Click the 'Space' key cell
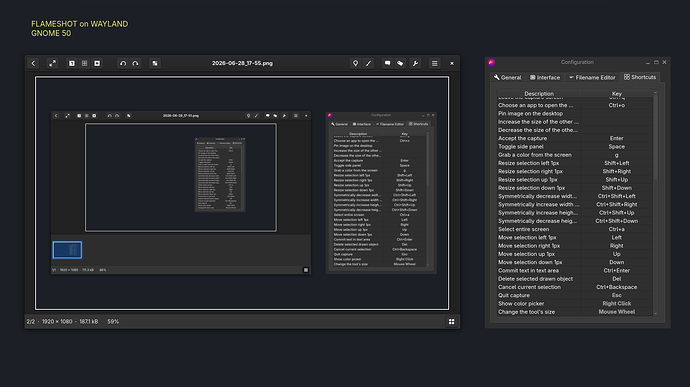Image resolution: width=690 pixels, height=387 pixels. (x=617, y=147)
